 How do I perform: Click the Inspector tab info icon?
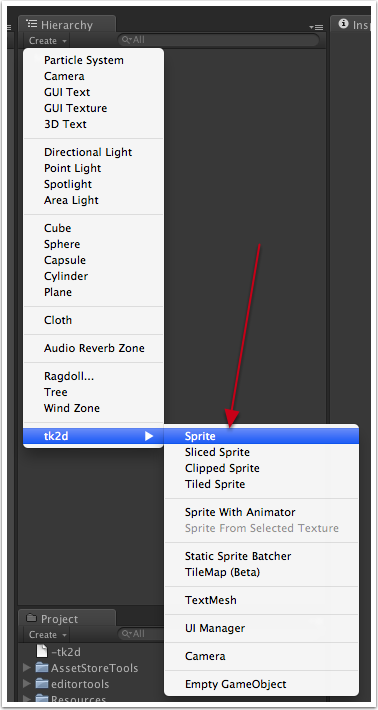click(344, 24)
